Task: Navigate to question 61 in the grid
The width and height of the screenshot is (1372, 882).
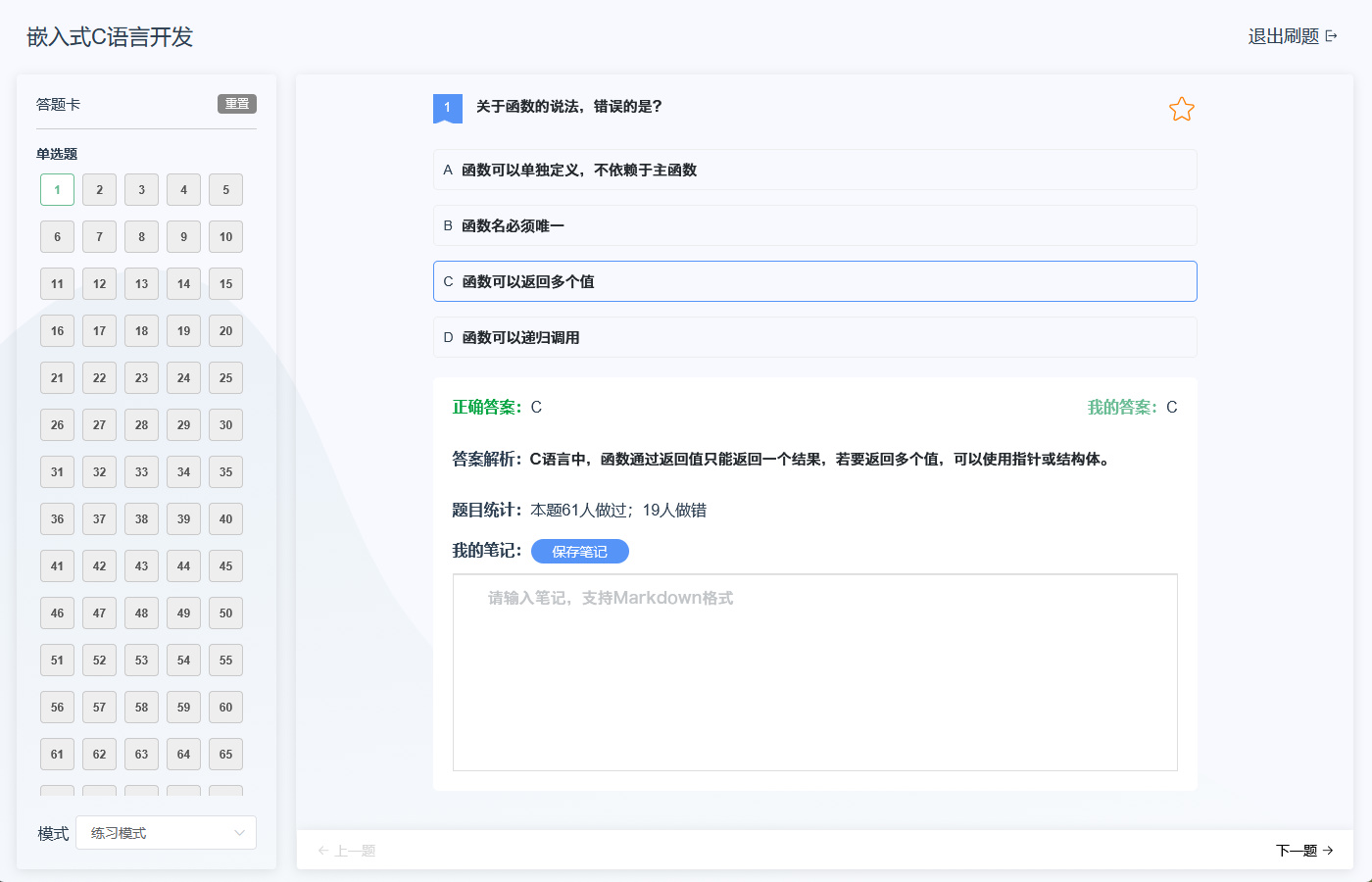Action: coord(57,755)
